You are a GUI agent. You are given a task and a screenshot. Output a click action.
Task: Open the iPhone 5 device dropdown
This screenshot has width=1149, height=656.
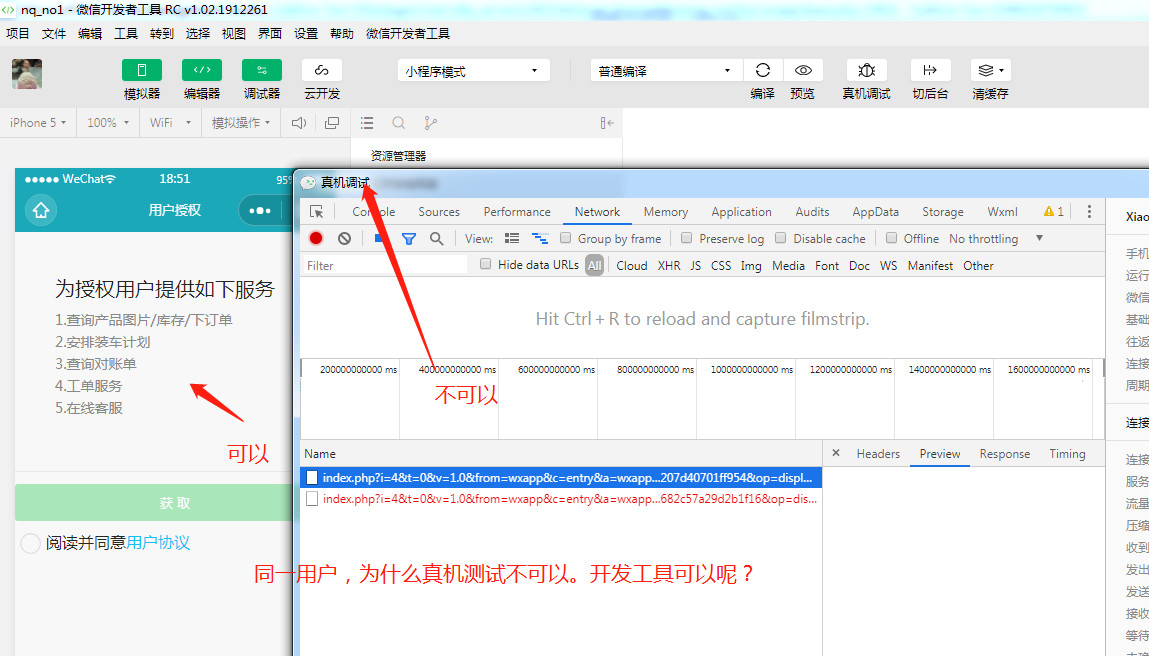[38, 123]
